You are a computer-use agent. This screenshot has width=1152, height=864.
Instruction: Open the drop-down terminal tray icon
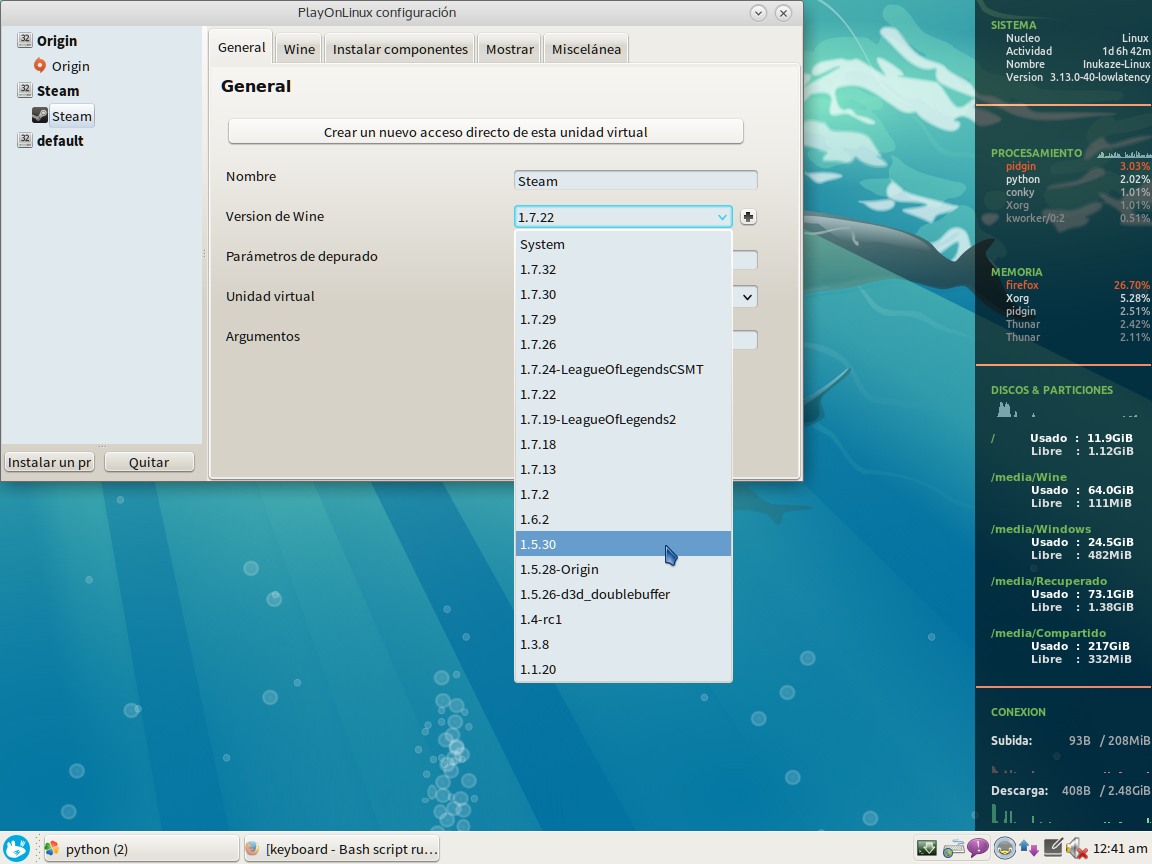tap(926, 849)
